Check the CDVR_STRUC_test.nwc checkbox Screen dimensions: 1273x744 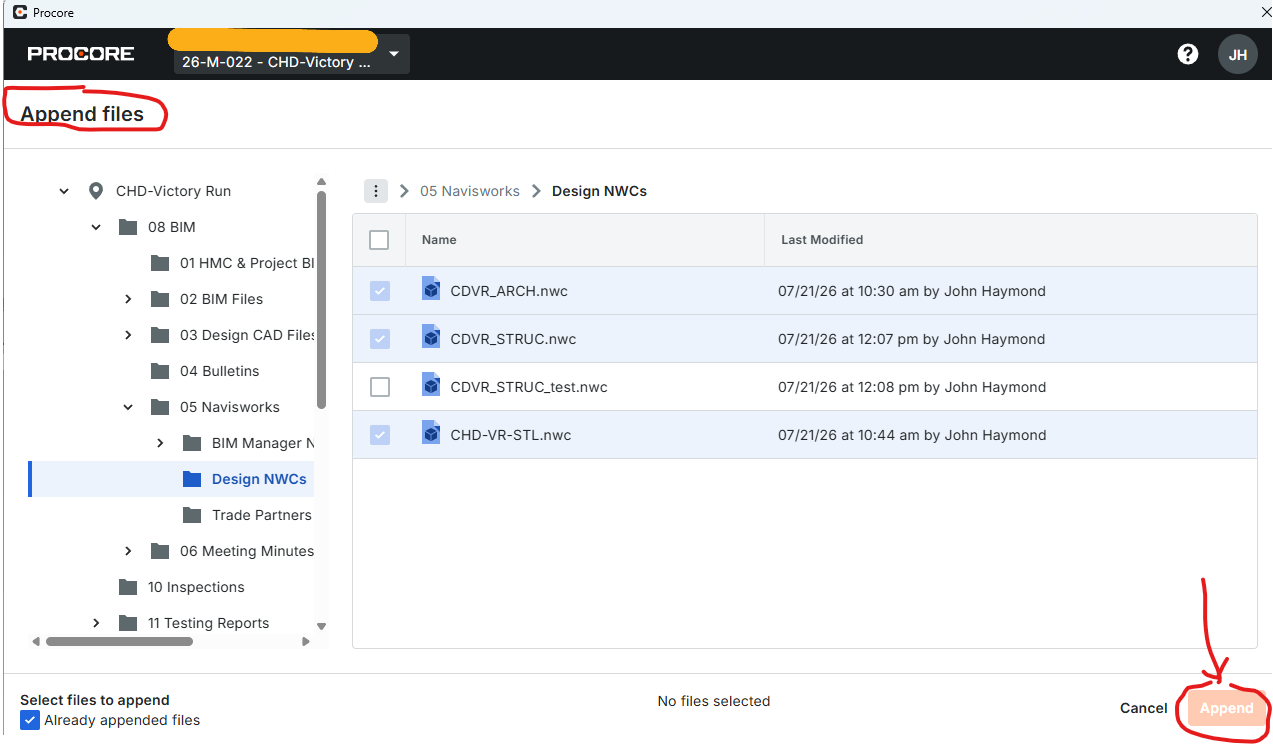point(380,387)
